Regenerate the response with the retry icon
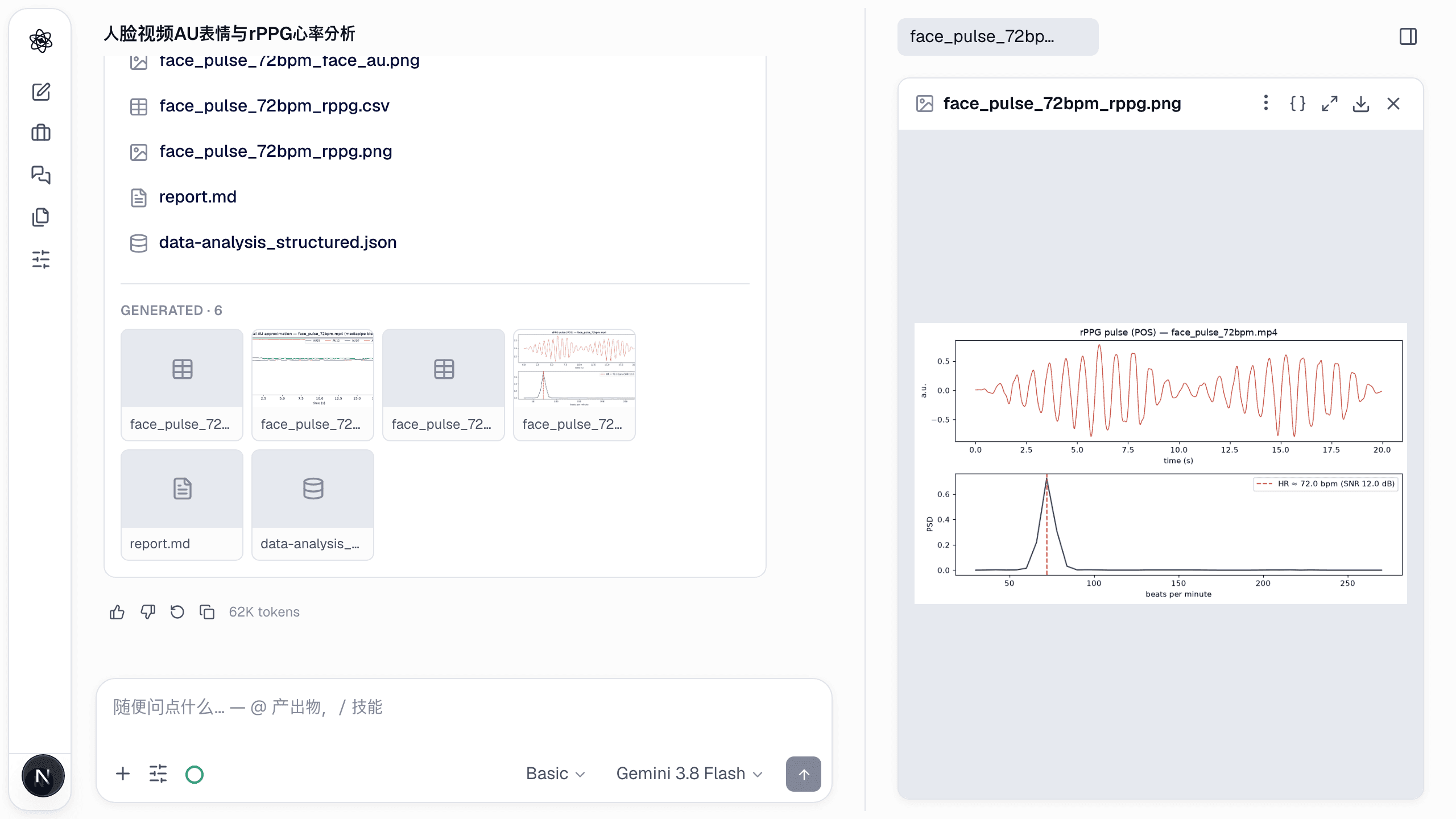 (x=177, y=612)
